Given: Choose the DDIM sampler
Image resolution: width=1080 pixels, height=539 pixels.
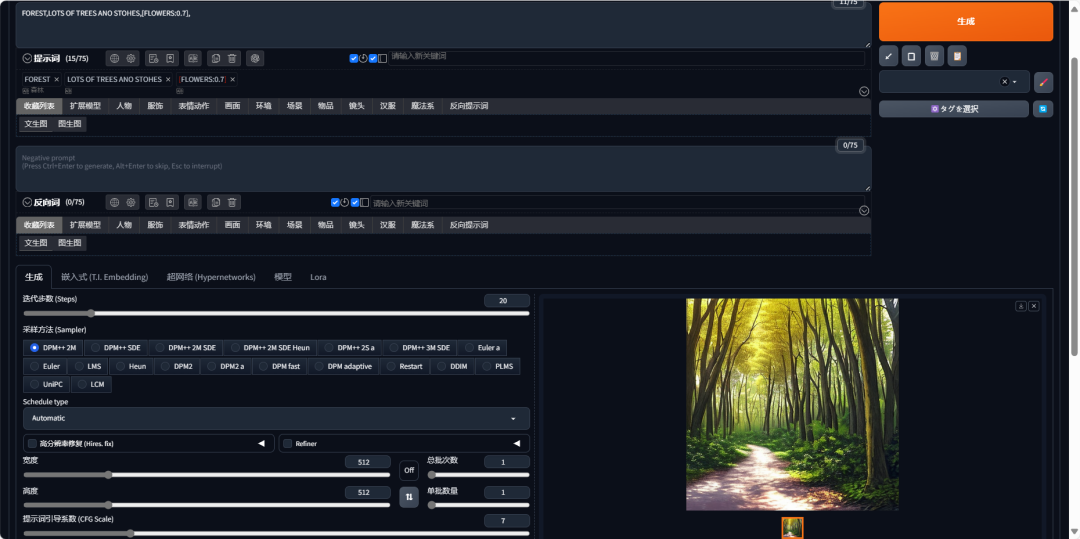Looking at the screenshot, I should point(453,366).
